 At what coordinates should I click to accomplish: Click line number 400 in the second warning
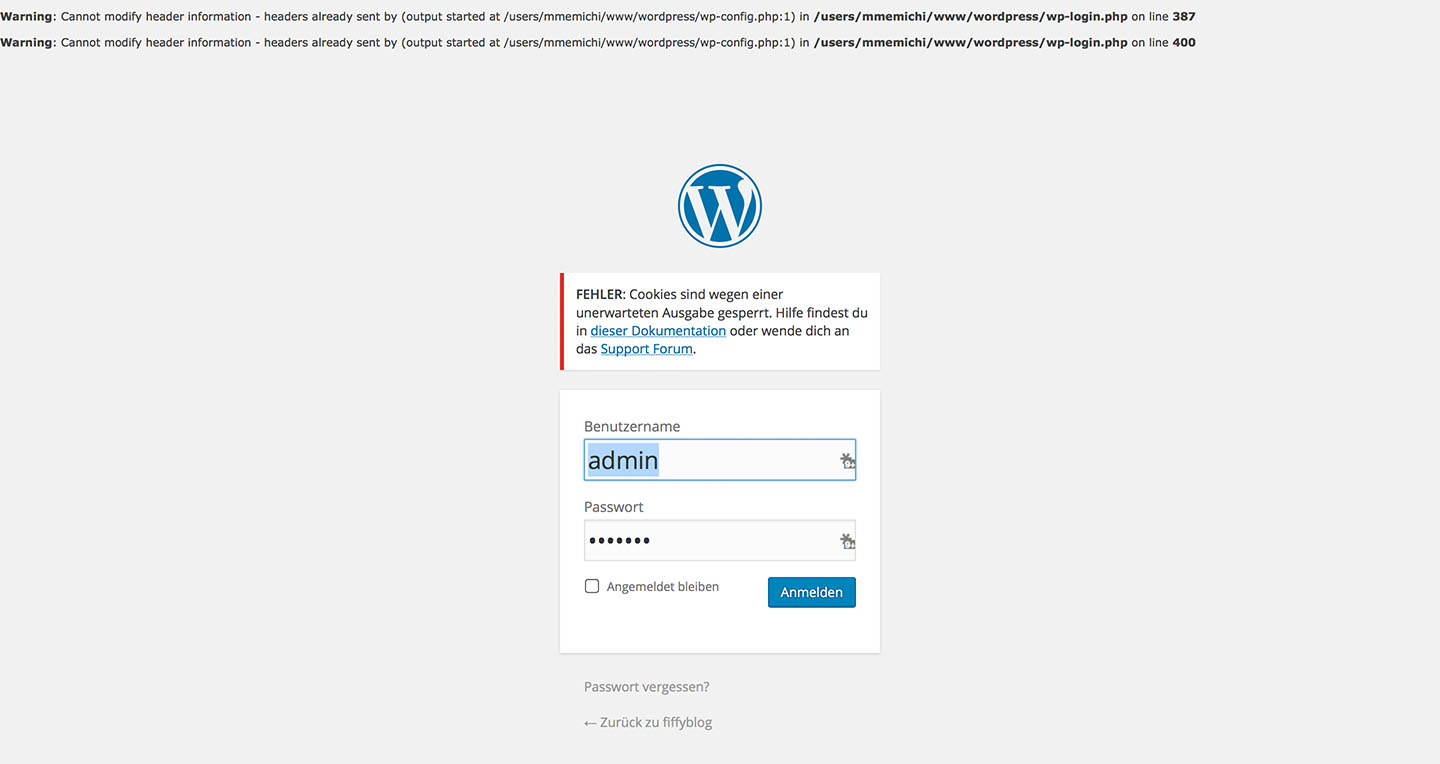coord(1183,43)
